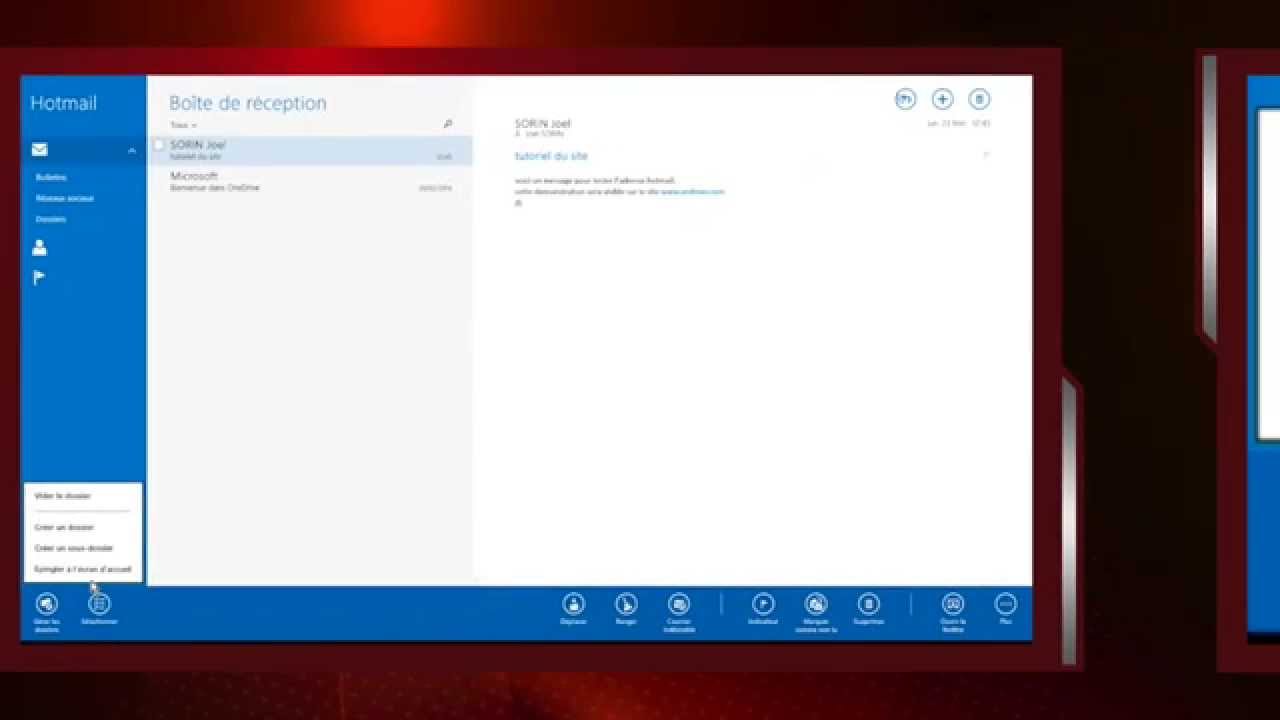Click the Ranger sweep icon
The height and width of the screenshot is (720, 1280).
(626, 604)
